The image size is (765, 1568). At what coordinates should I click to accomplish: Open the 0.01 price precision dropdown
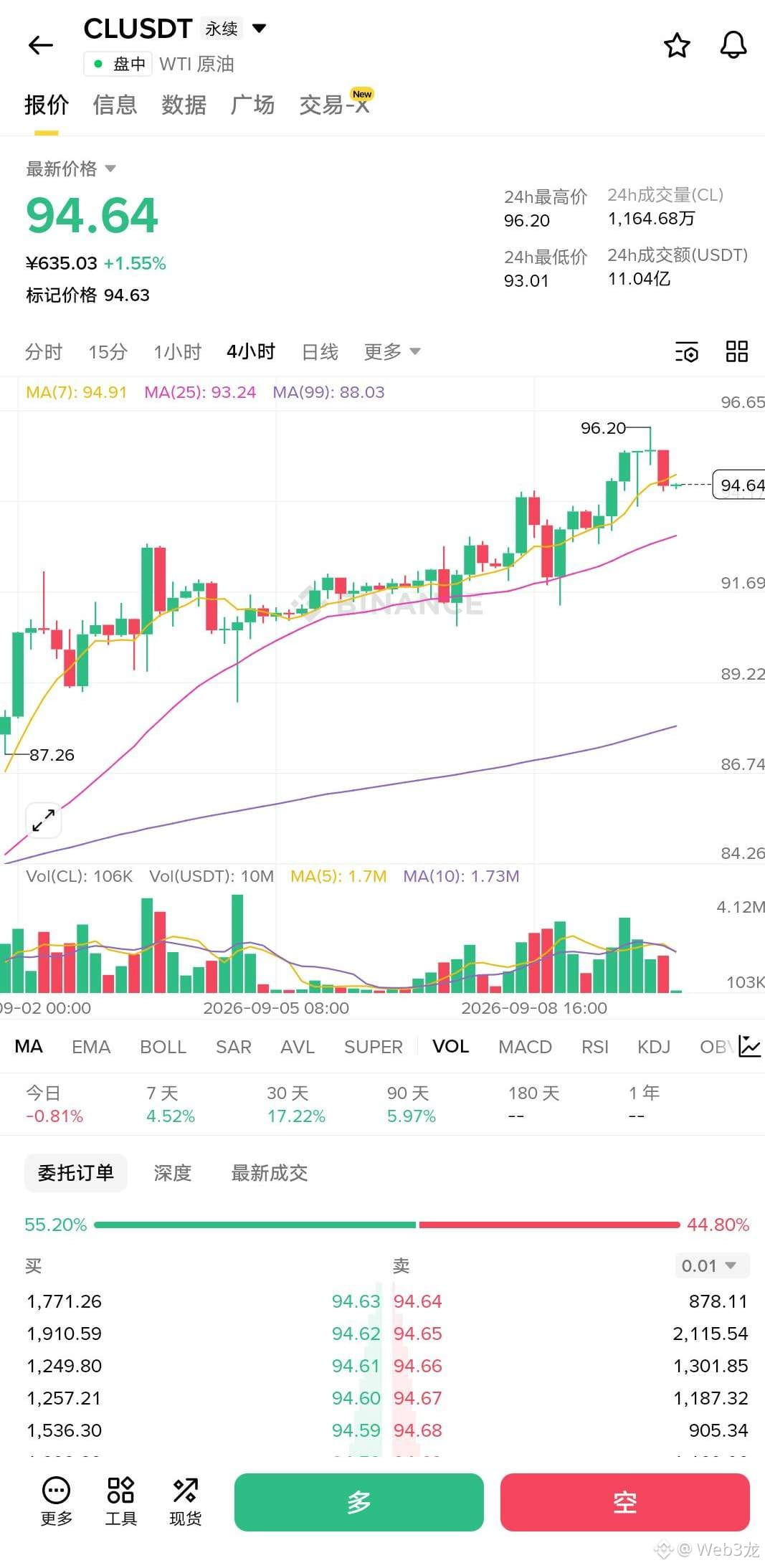[712, 1265]
